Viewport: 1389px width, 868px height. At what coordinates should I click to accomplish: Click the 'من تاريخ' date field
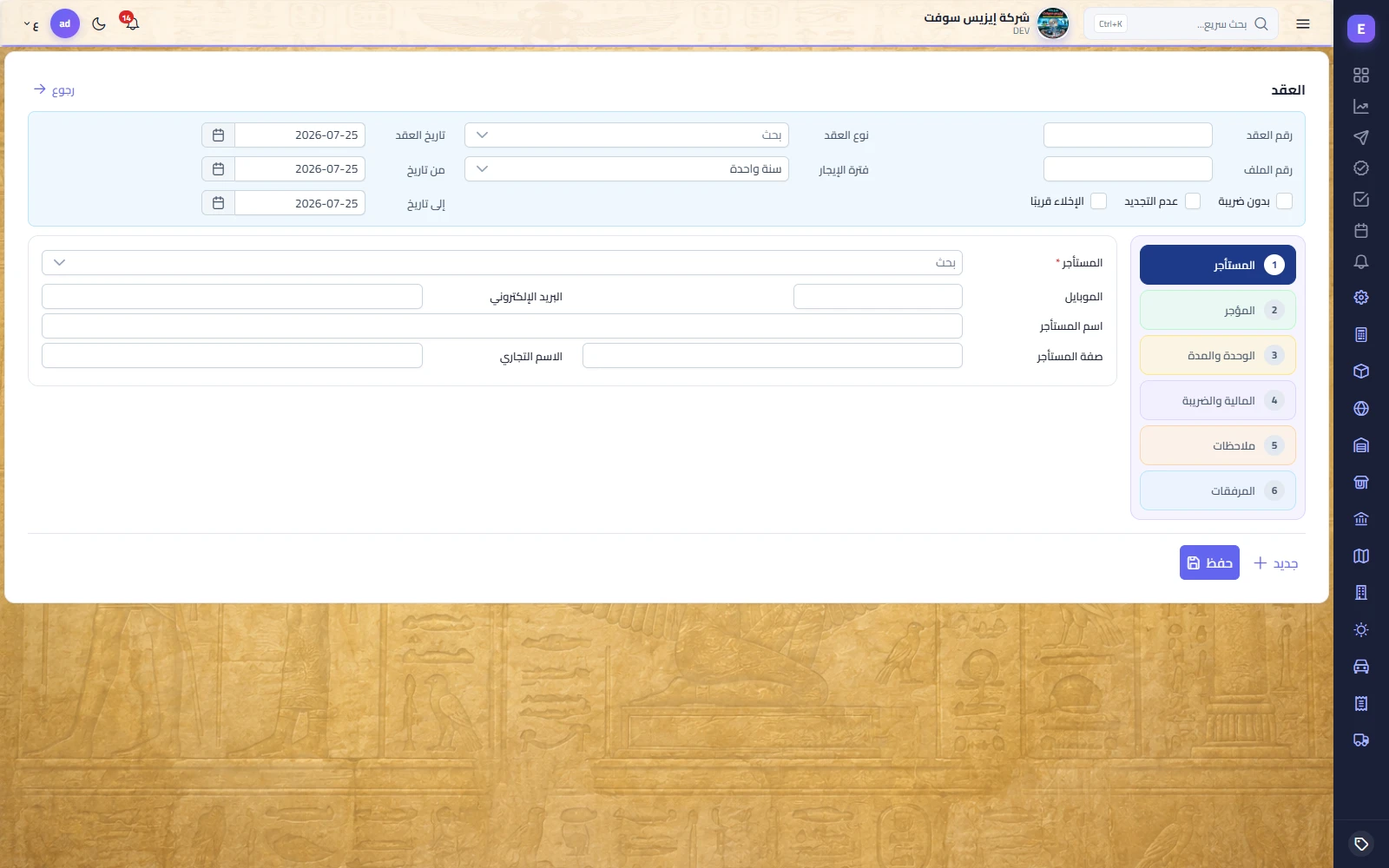point(300,169)
